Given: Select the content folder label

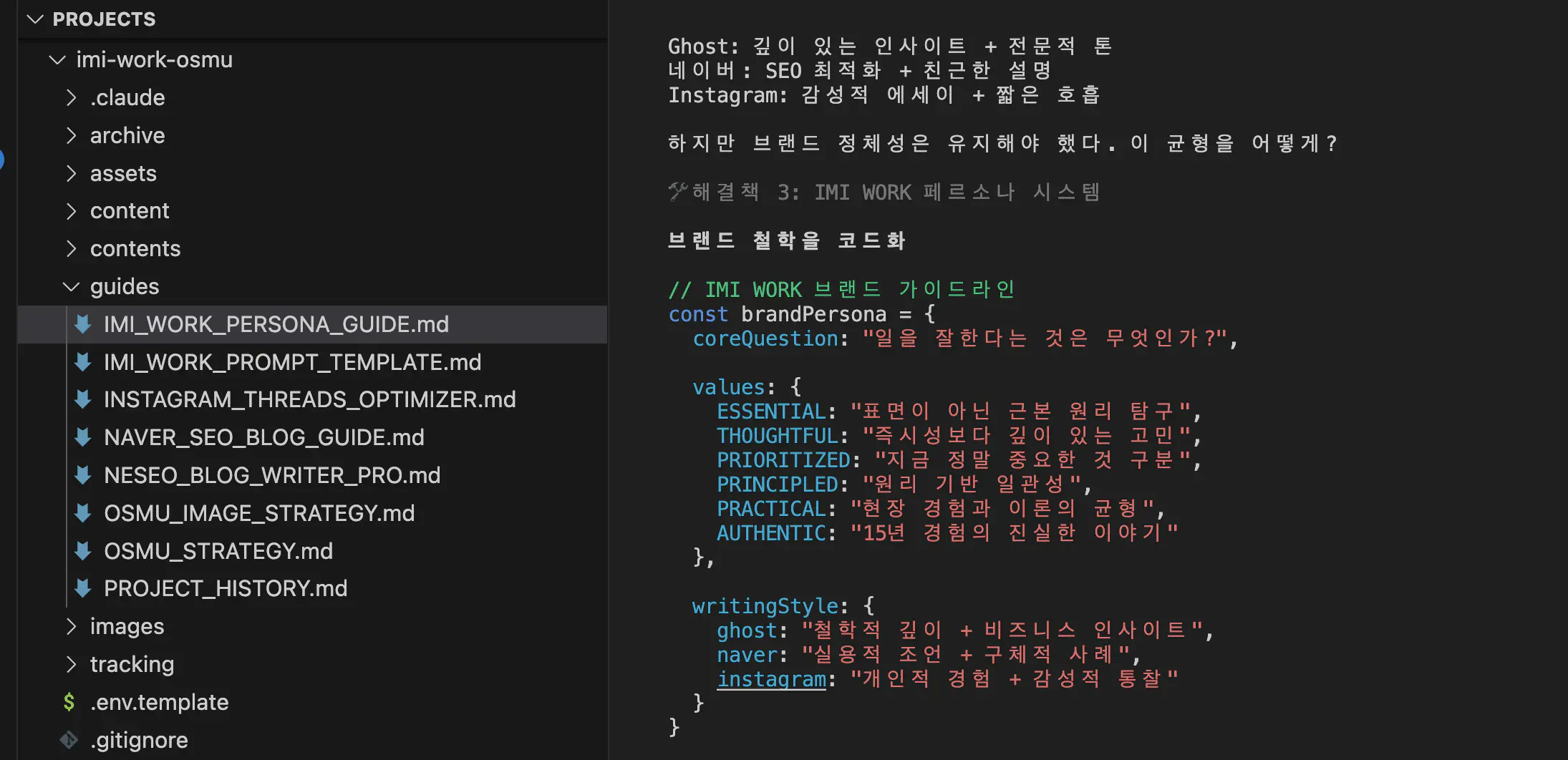Looking at the screenshot, I should [130, 211].
